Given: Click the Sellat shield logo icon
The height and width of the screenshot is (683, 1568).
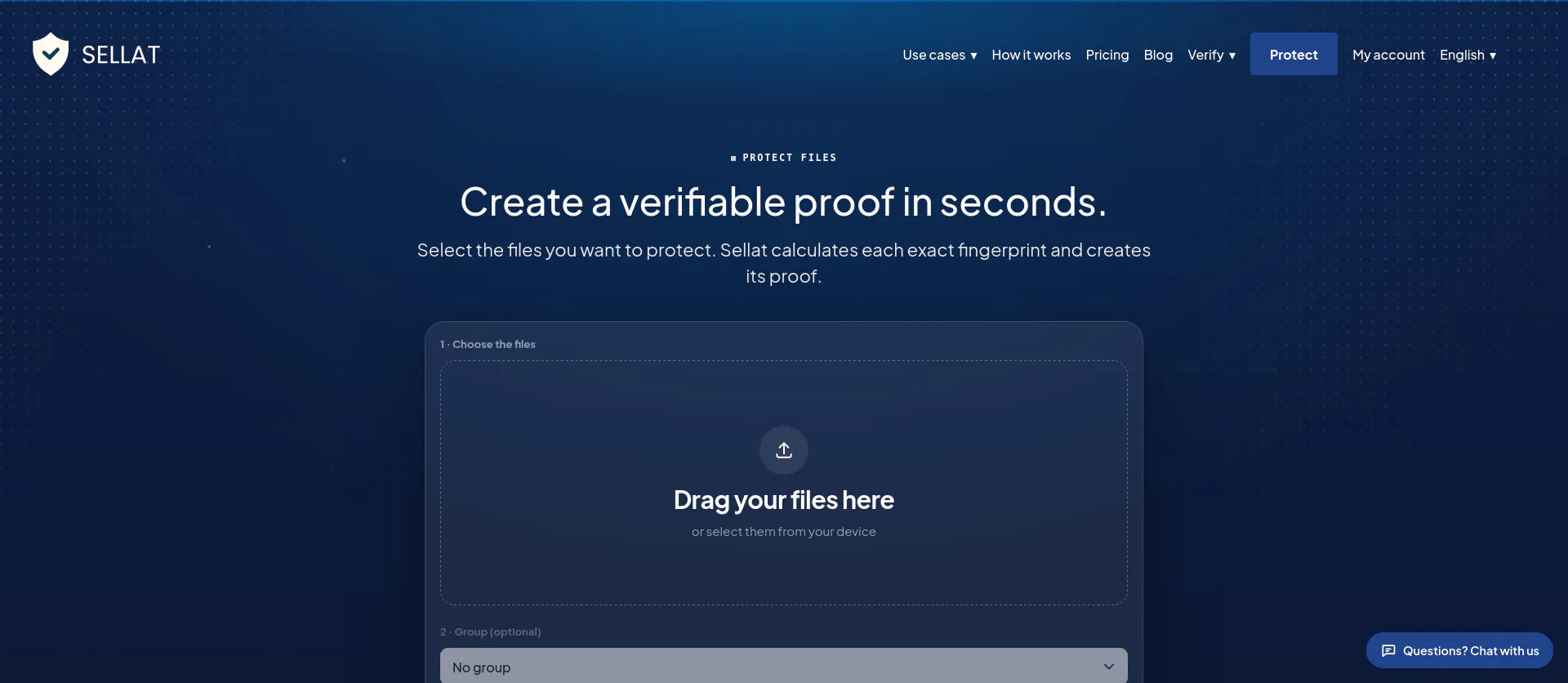Looking at the screenshot, I should click(x=51, y=54).
